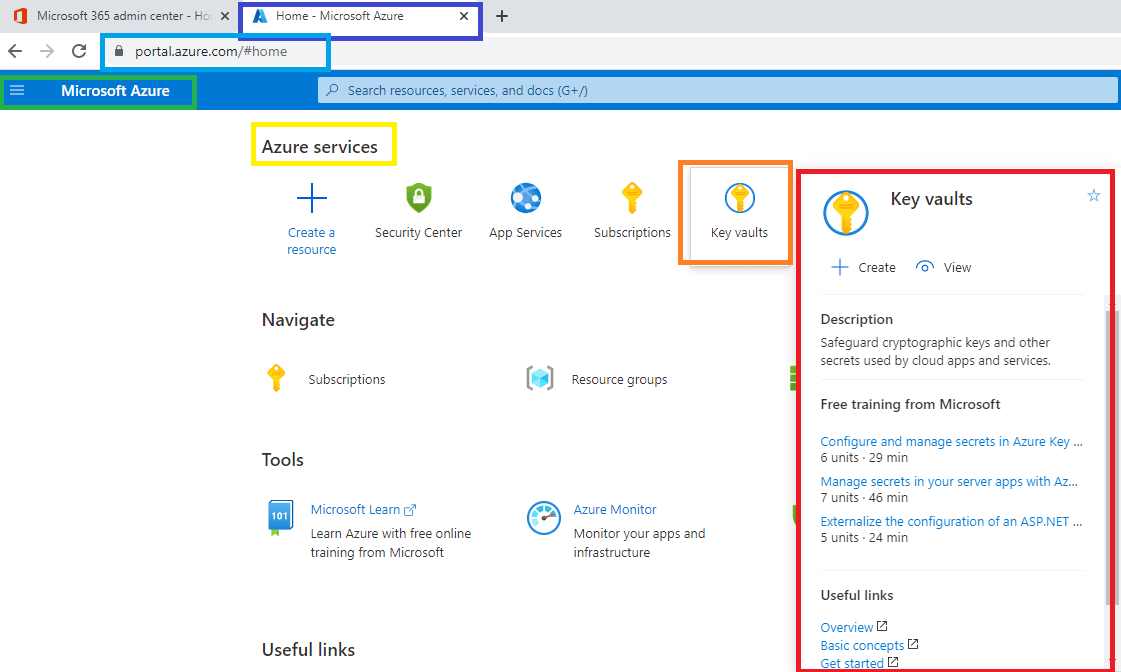Open the Get started link

click(x=852, y=663)
